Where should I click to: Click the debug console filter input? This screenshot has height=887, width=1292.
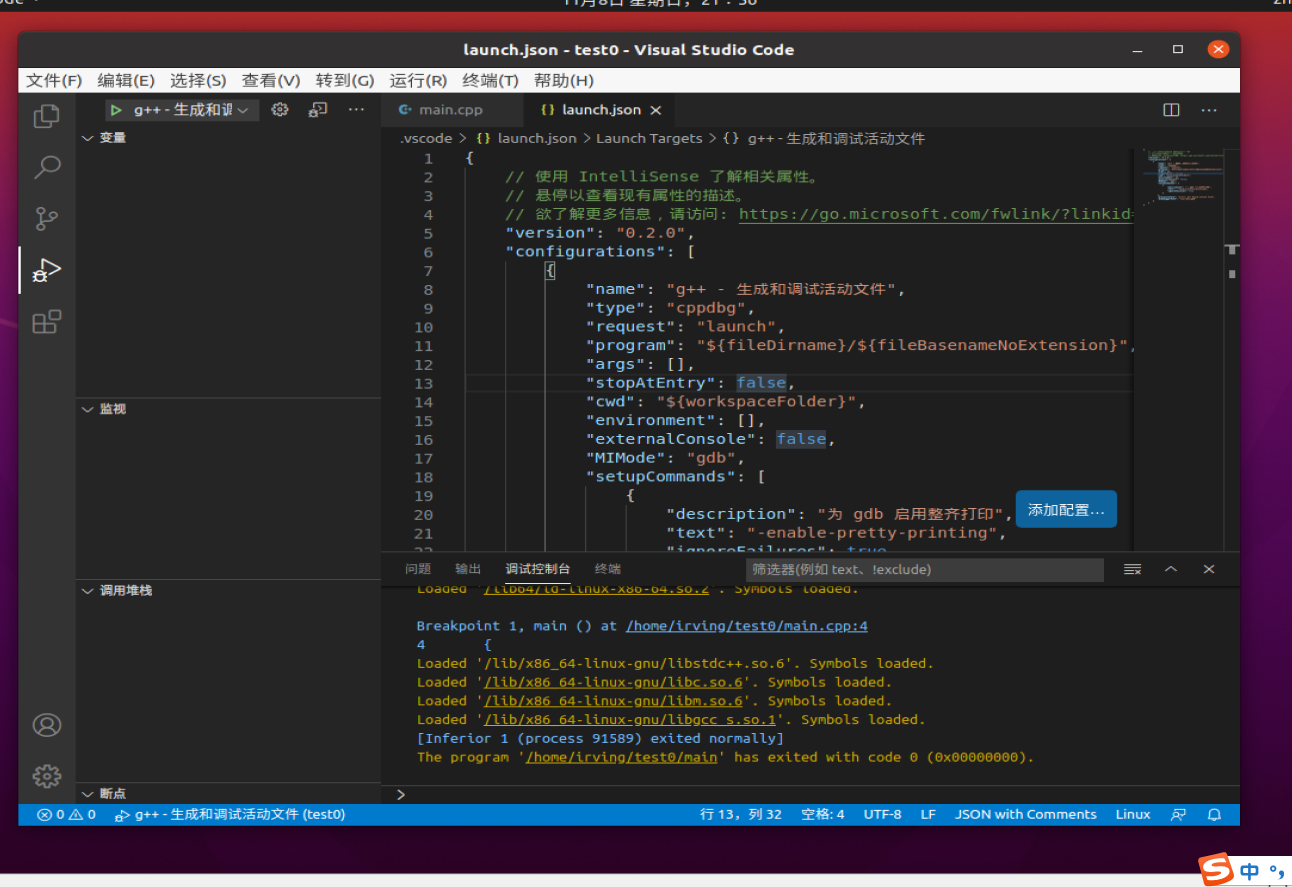click(x=925, y=569)
